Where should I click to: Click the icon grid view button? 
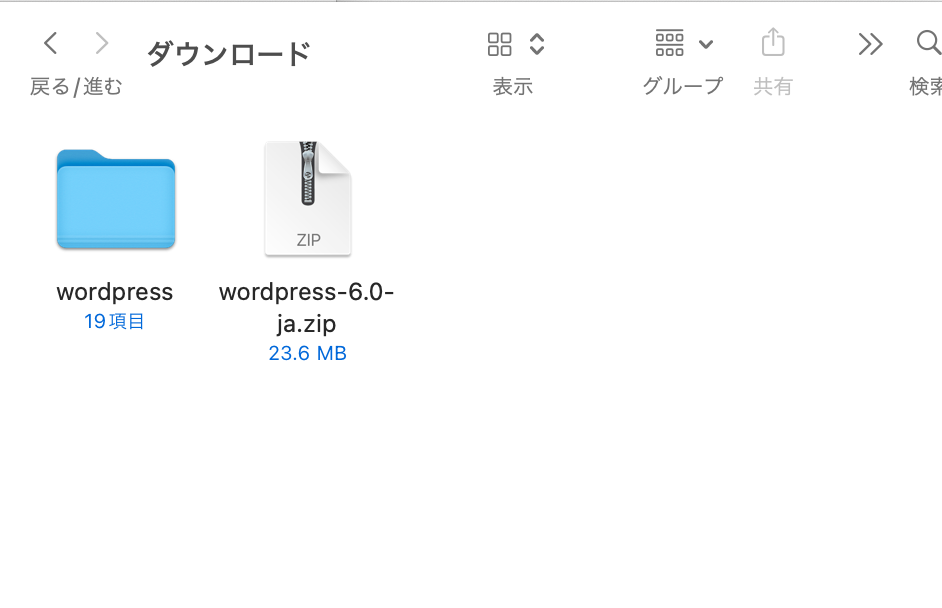499,44
